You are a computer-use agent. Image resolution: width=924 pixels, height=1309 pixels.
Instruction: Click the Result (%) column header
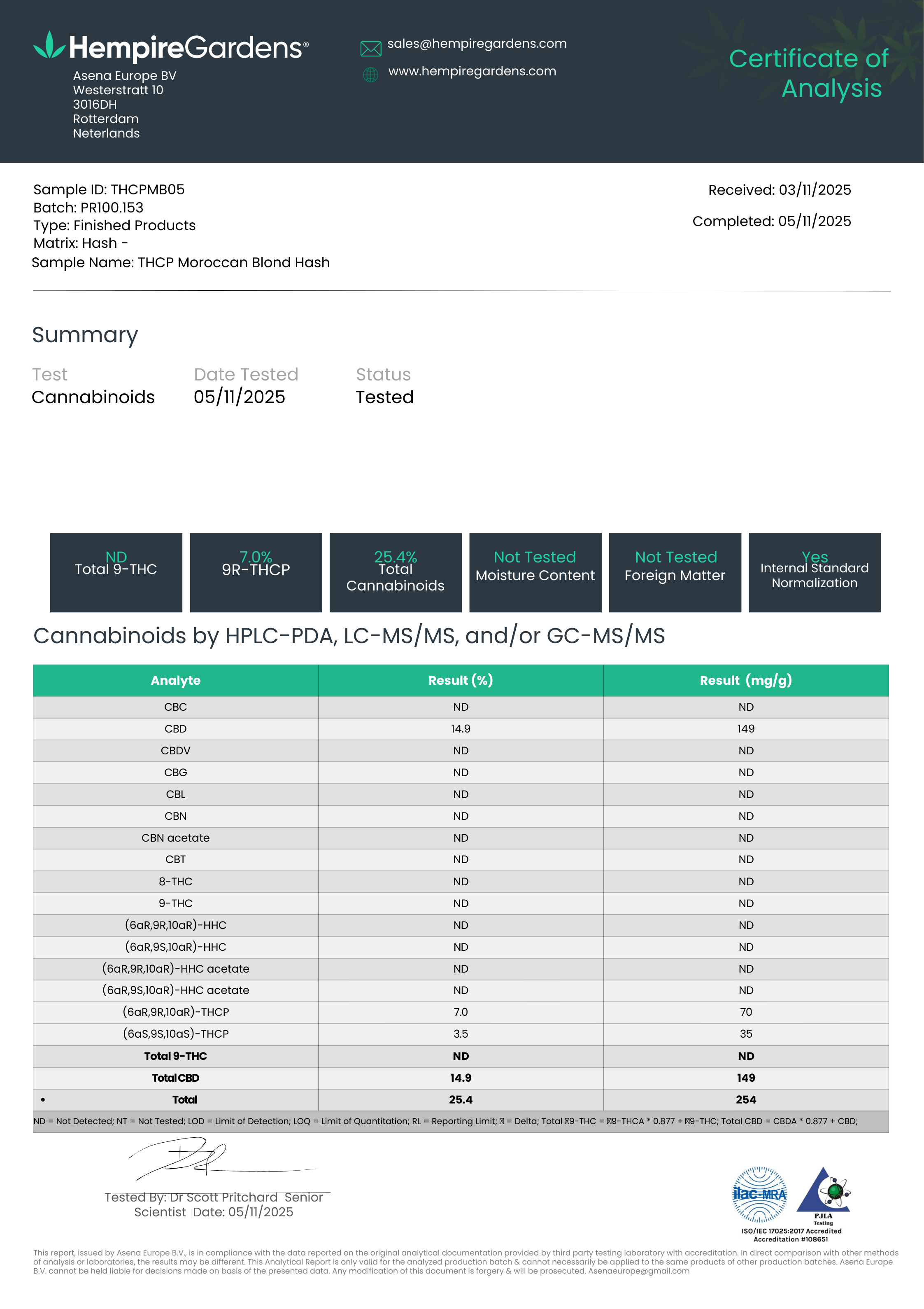pyautogui.click(x=461, y=680)
